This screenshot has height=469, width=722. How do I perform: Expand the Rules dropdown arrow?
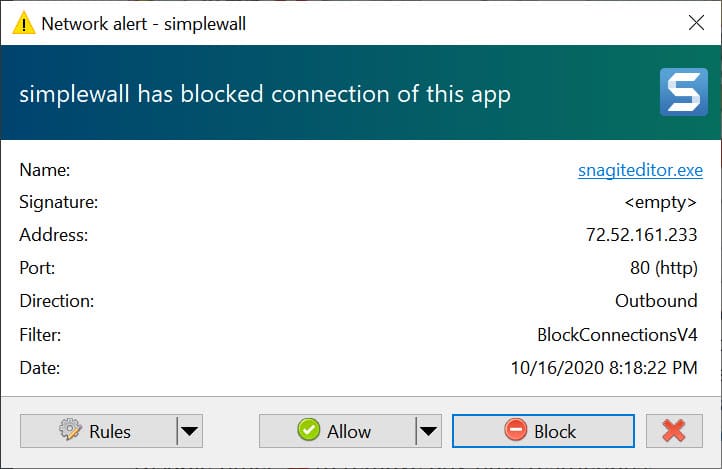pos(190,431)
